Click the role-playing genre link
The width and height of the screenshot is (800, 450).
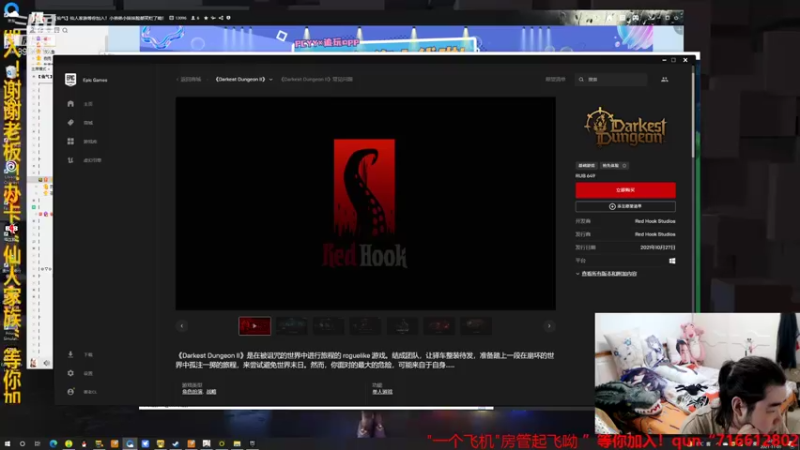[x=192, y=392]
